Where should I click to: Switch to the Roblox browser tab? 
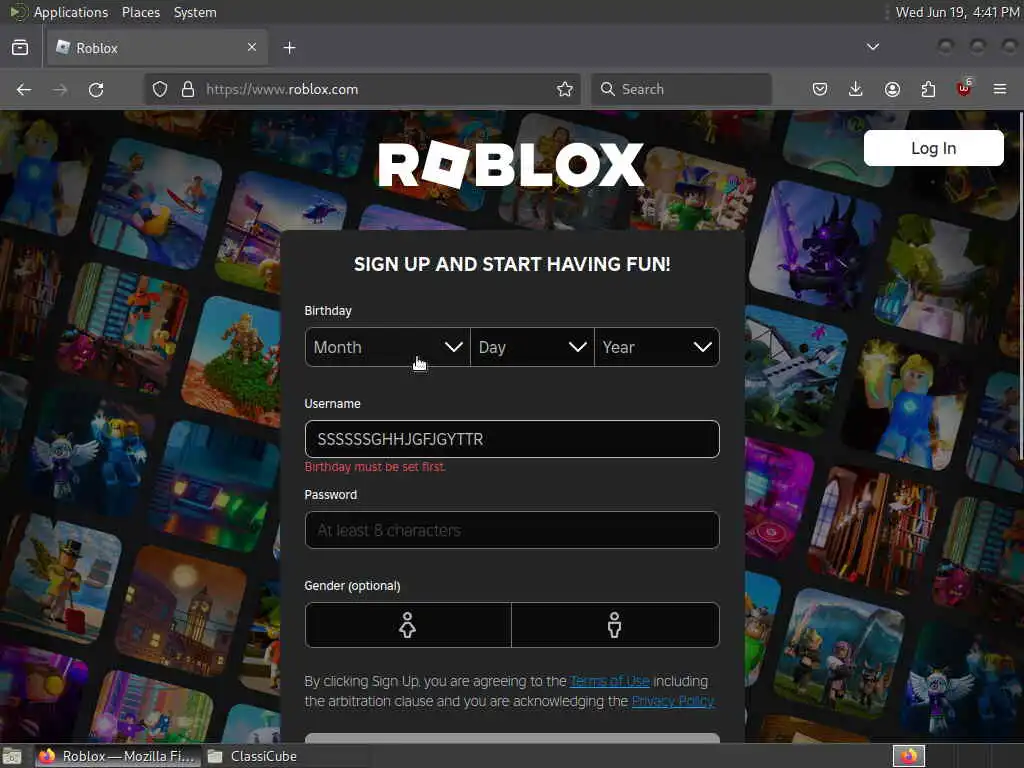[x=157, y=48]
